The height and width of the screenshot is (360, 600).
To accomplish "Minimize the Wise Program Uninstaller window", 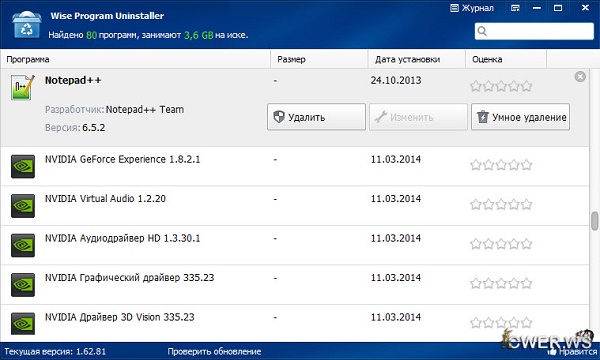I will [x=537, y=8].
